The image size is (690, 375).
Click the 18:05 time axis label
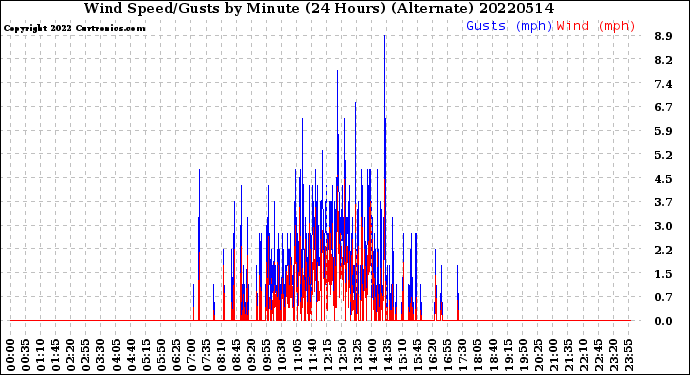pyautogui.click(x=477, y=355)
